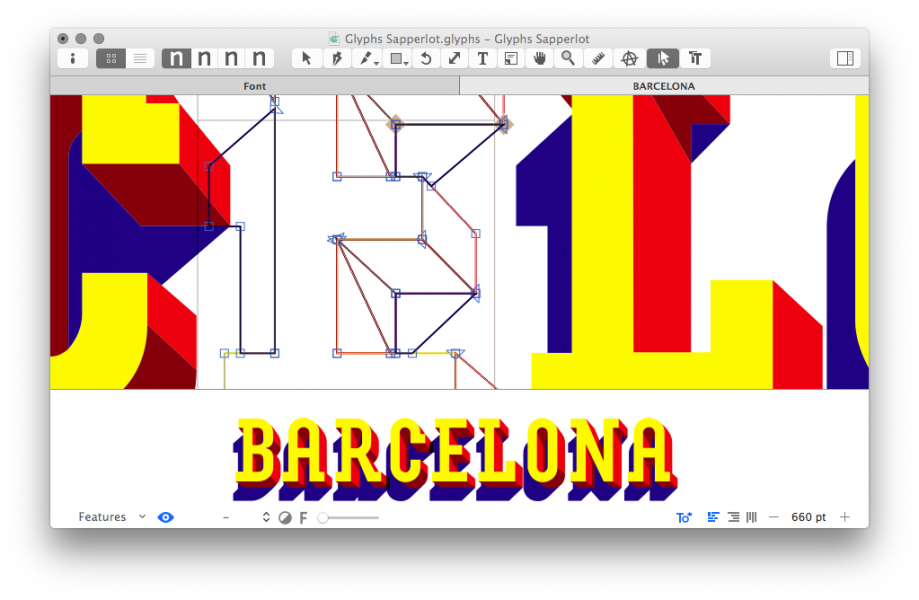Switch to grid view mode

coord(111,59)
